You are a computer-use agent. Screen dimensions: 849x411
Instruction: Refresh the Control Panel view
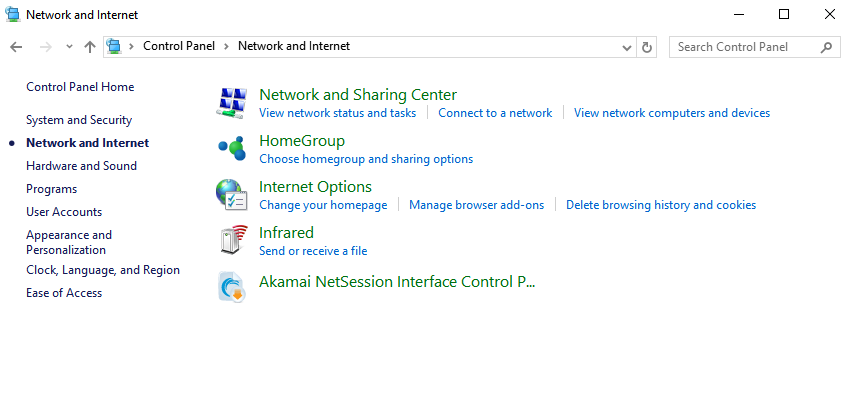click(646, 47)
